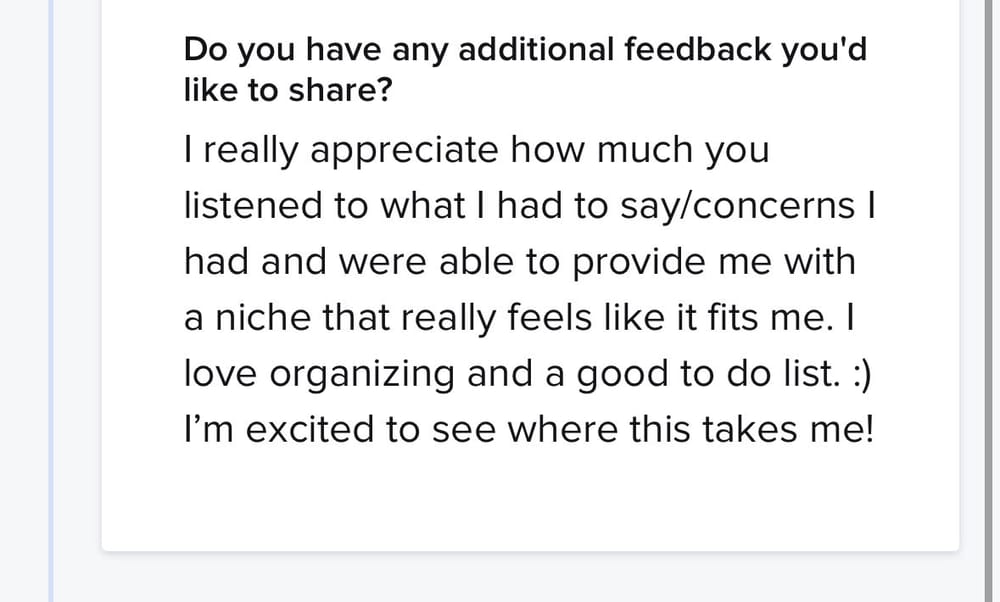Click the line "I'm excited to see where"

(x=529, y=430)
